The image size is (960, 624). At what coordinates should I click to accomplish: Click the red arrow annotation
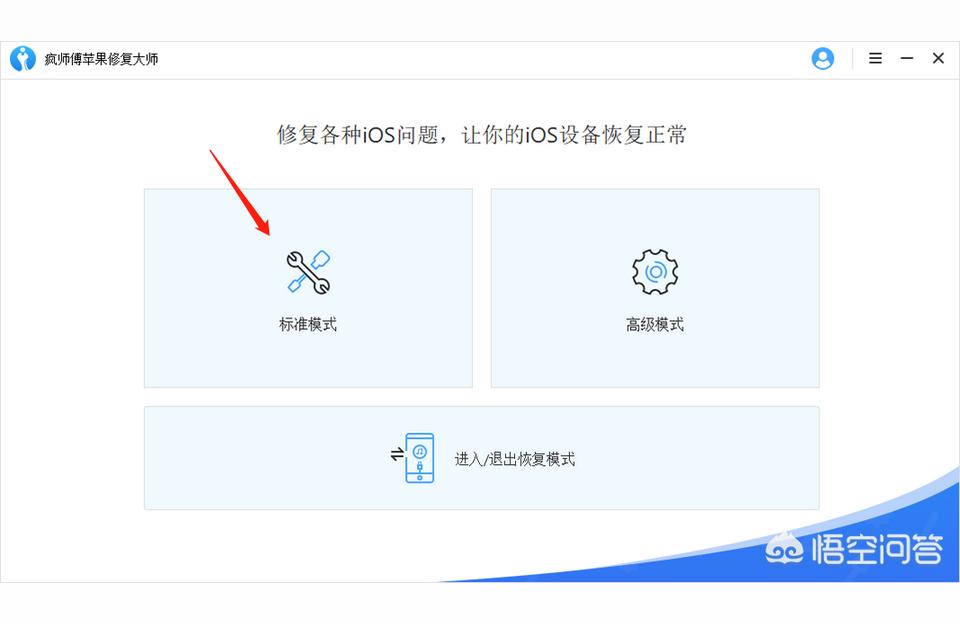[239, 192]
